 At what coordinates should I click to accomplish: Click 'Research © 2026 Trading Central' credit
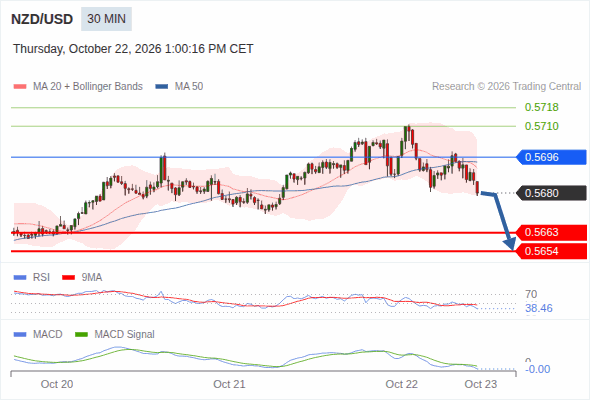[506, 87]
